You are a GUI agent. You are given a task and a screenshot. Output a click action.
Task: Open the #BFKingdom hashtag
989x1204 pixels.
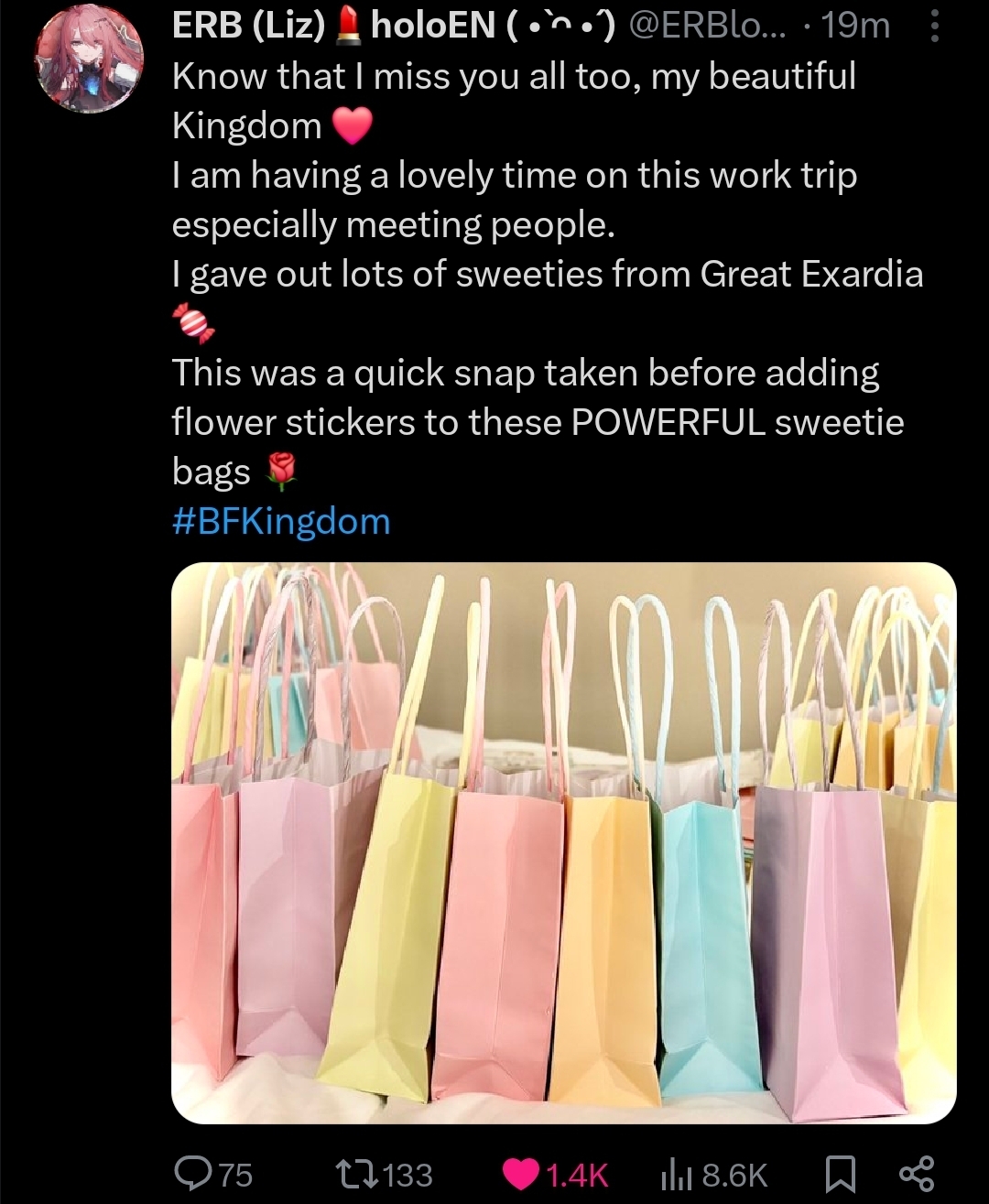(x=281, y=522)
